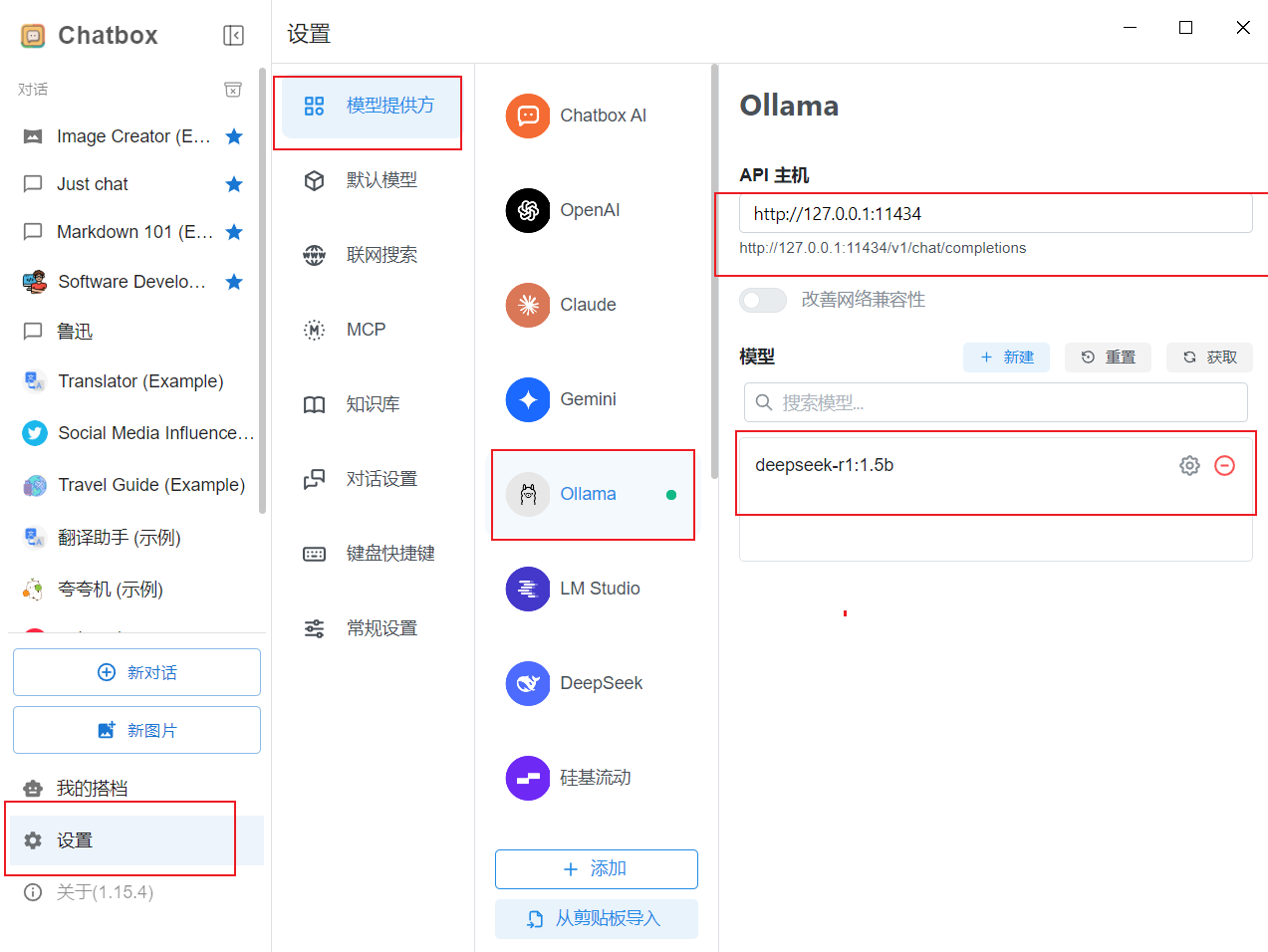Click 从剪贴板导入 button

(597, 919)
